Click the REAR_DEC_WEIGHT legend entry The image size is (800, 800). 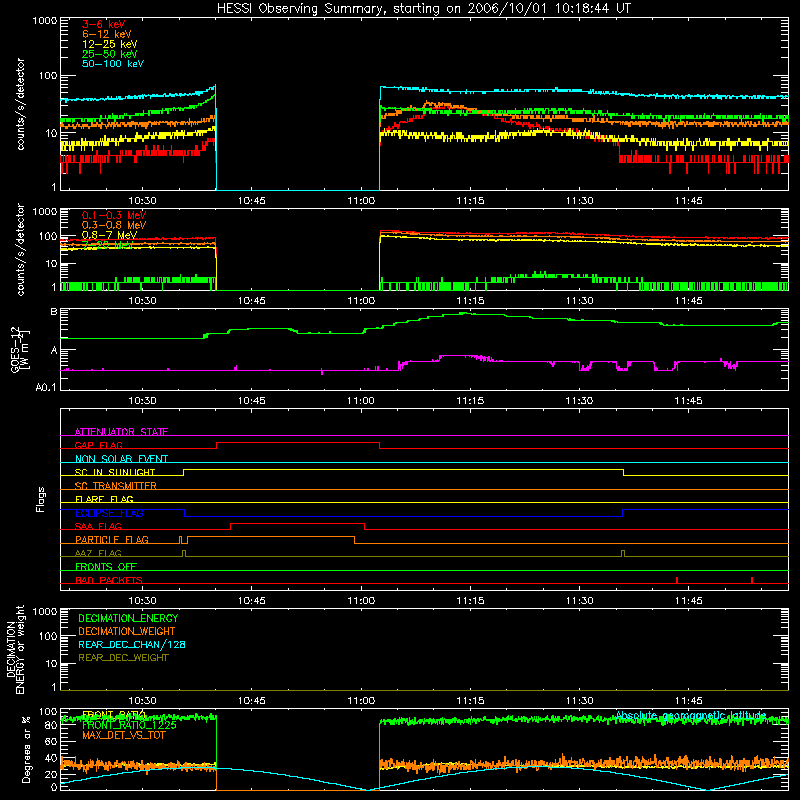point(123,658)
